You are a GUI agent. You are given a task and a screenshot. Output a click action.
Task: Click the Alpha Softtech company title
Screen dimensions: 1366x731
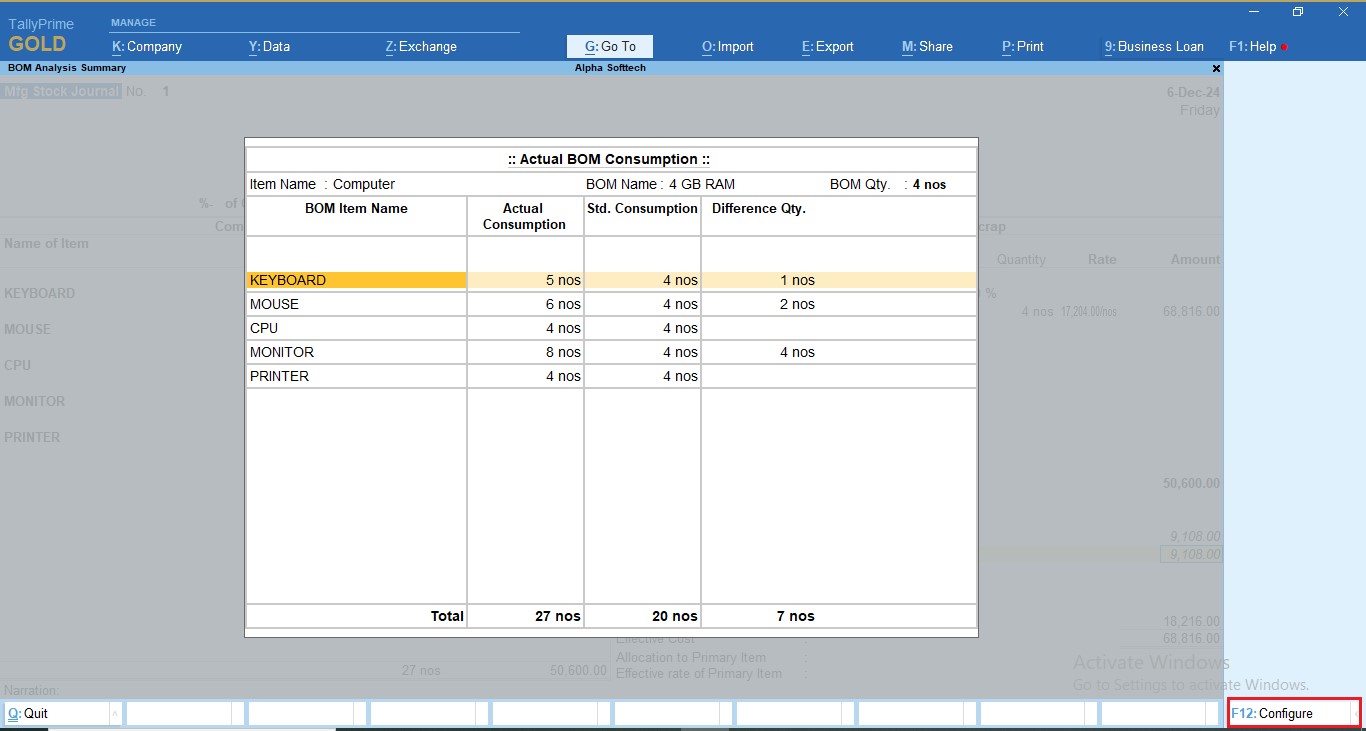[x=610, y=68]
